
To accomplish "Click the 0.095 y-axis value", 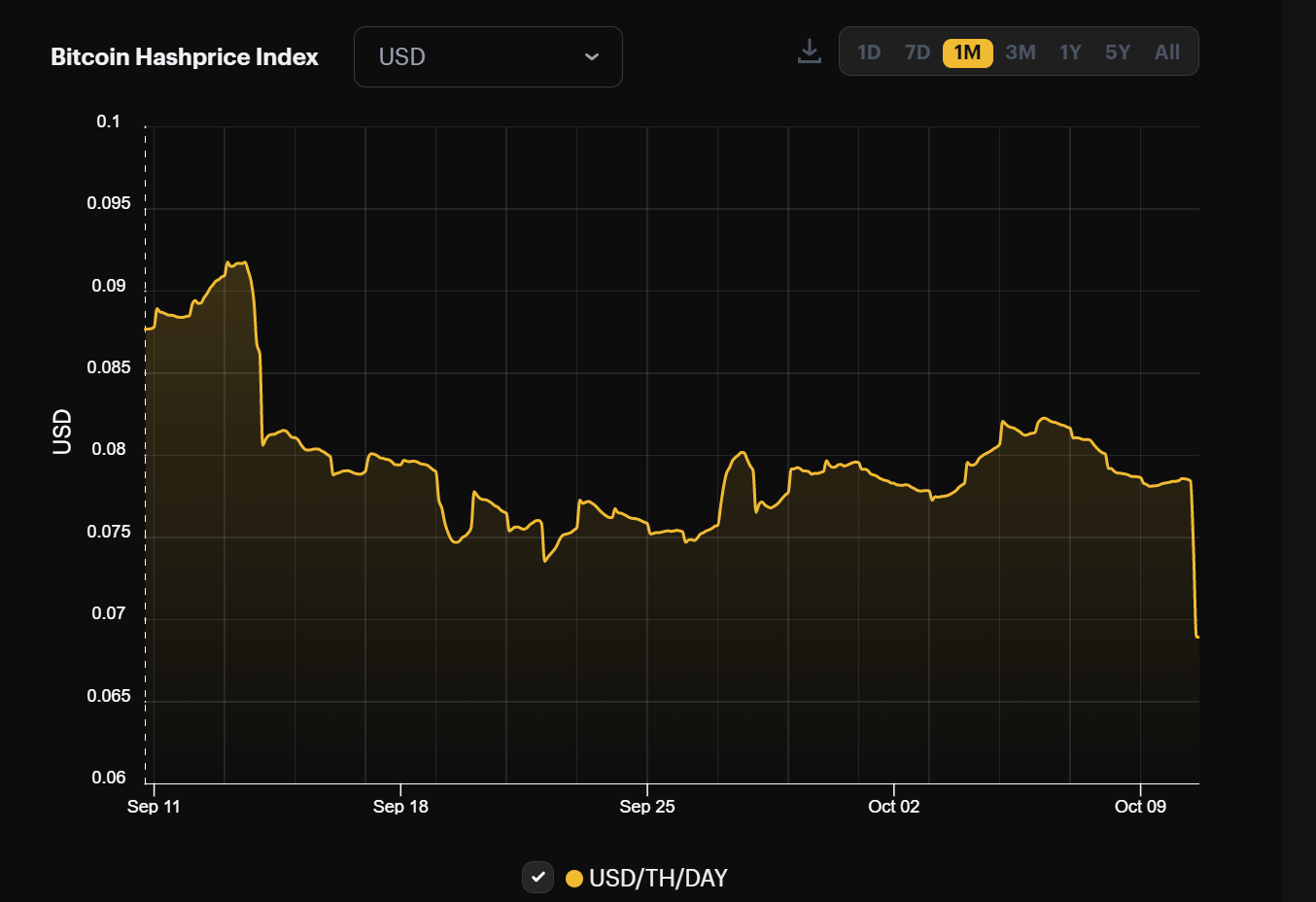I will (108, 203).
